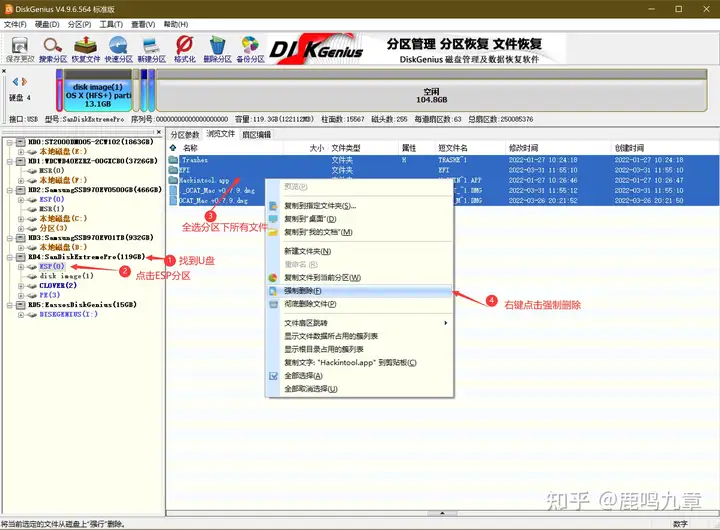This screenshot has height=530, width=720.
Task: Click the 新建分区 new partition icon
Action: (152, 50)
